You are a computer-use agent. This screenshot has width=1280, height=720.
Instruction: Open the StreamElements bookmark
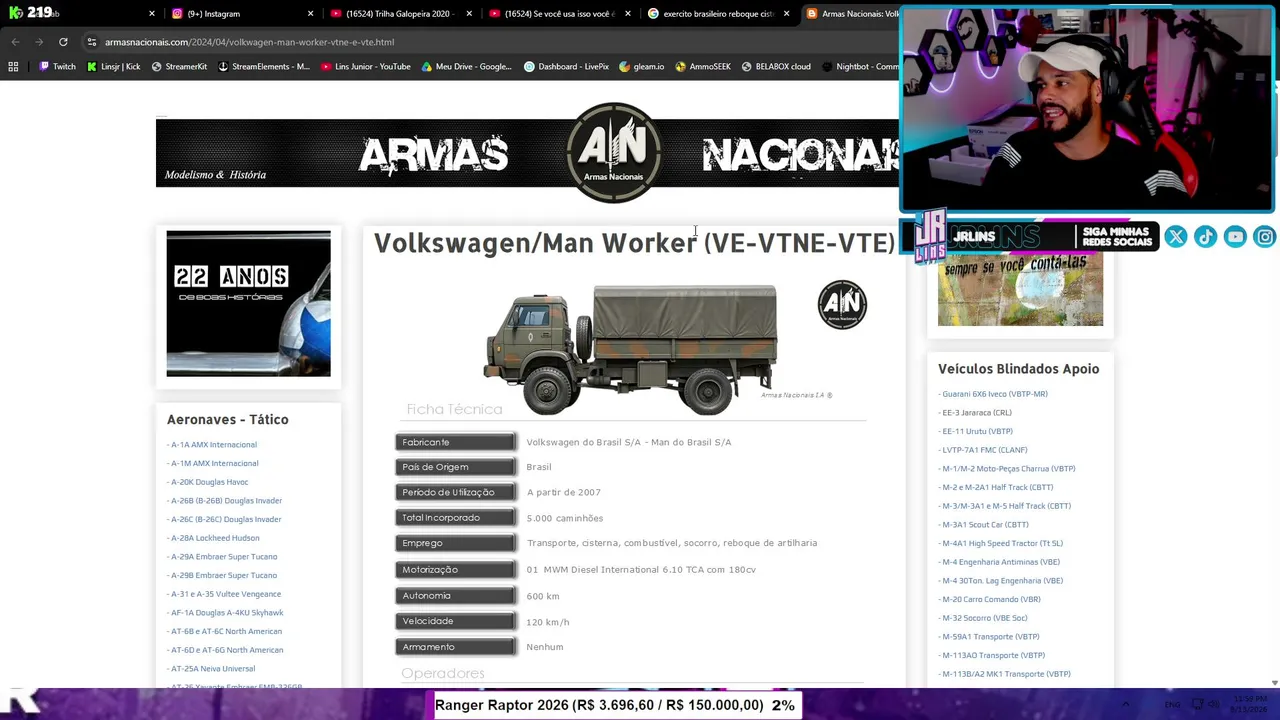coord(263,67)
